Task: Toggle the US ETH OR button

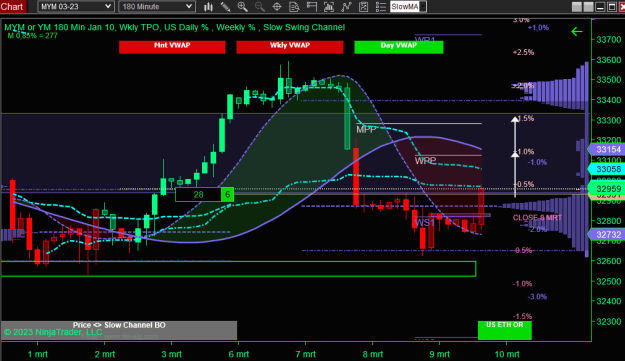Action: [x=505, y=330]
